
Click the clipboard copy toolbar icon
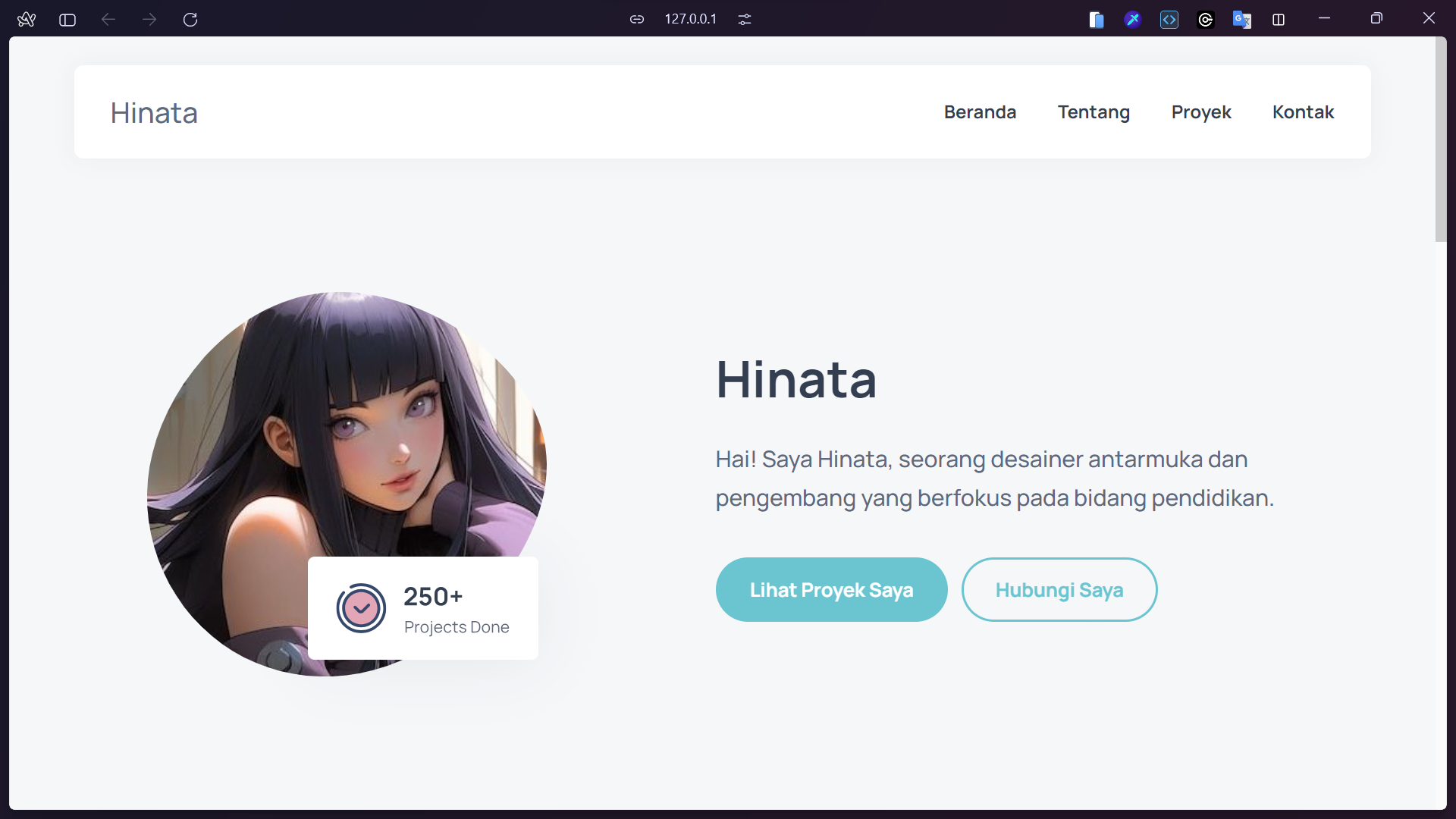[1097, 20]
